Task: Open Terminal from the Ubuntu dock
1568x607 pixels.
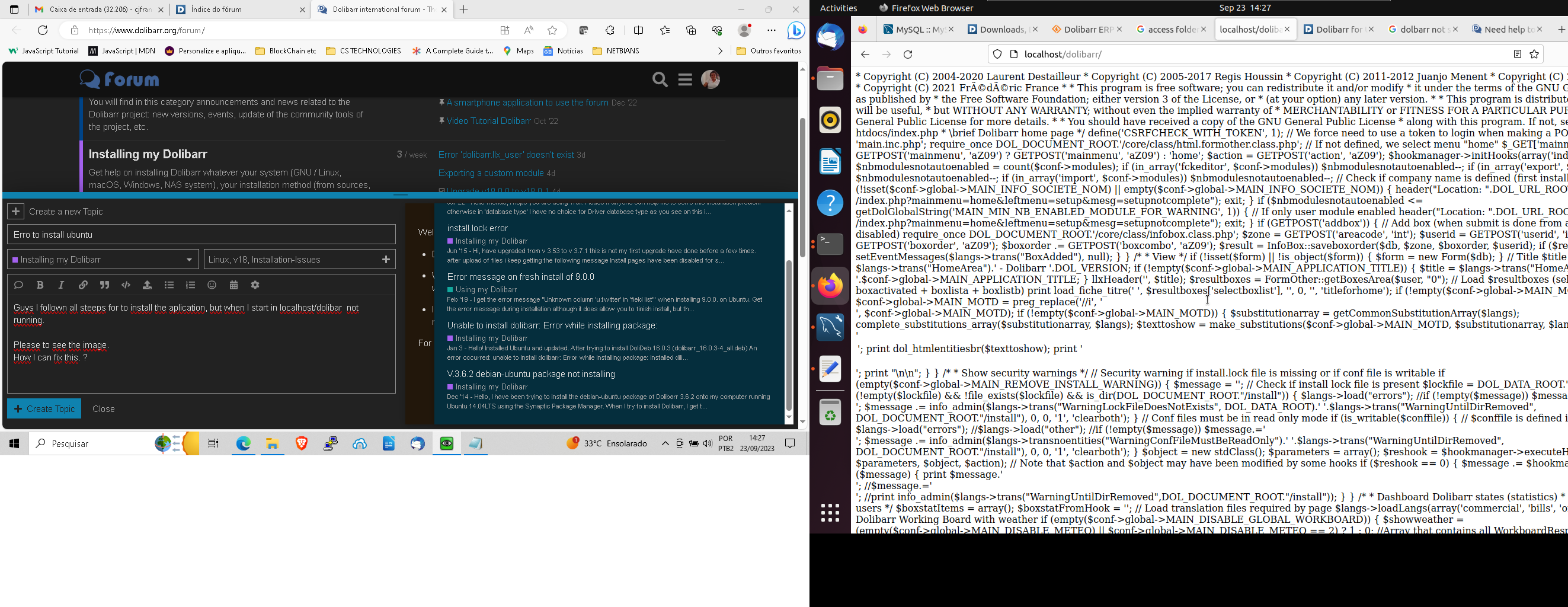Action: [x=830, y=244]
